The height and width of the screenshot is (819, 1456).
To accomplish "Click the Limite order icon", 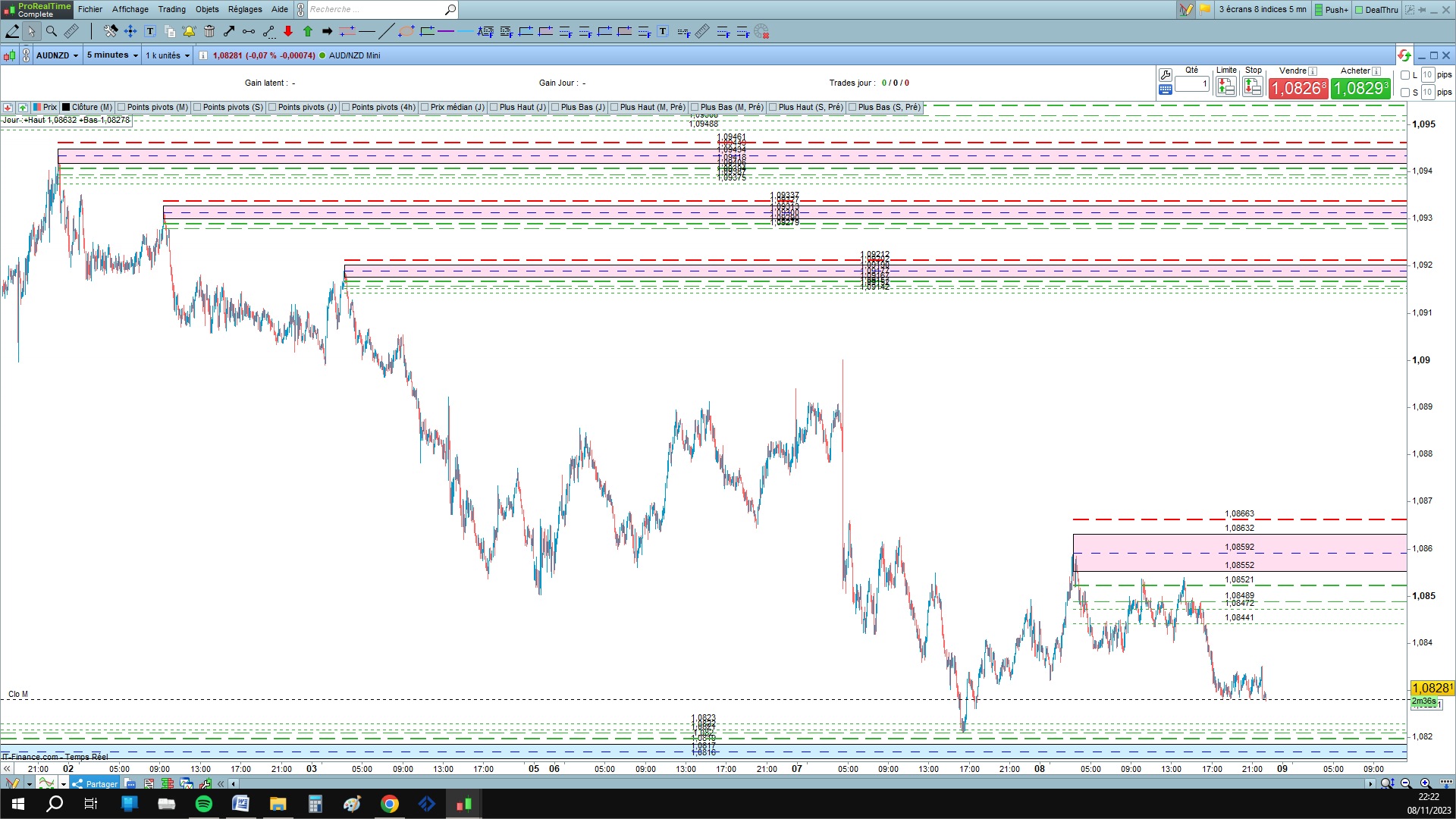I will [x=1226, y=87].
